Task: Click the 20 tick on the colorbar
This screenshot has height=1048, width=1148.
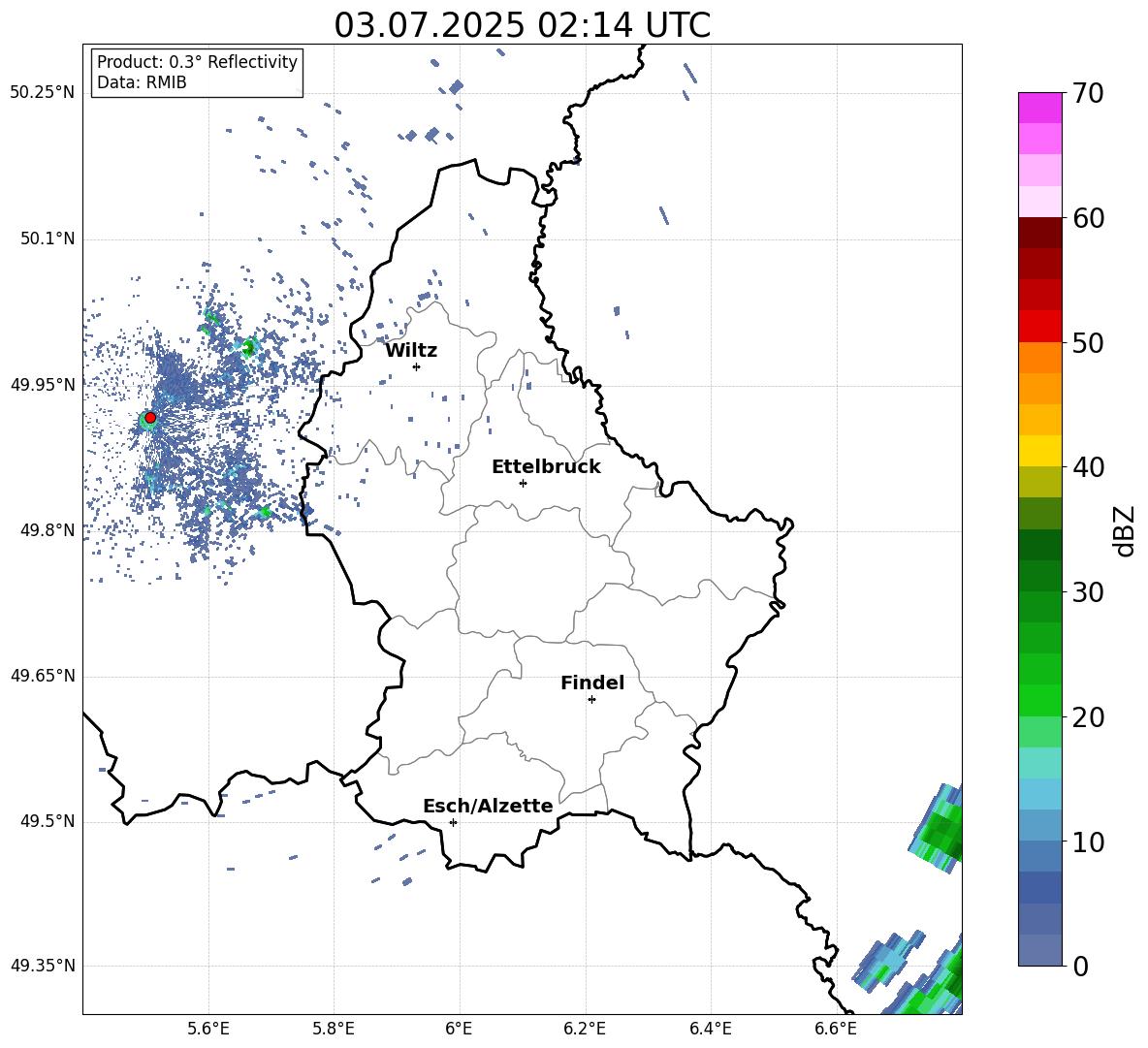Action: point(1088,717)
